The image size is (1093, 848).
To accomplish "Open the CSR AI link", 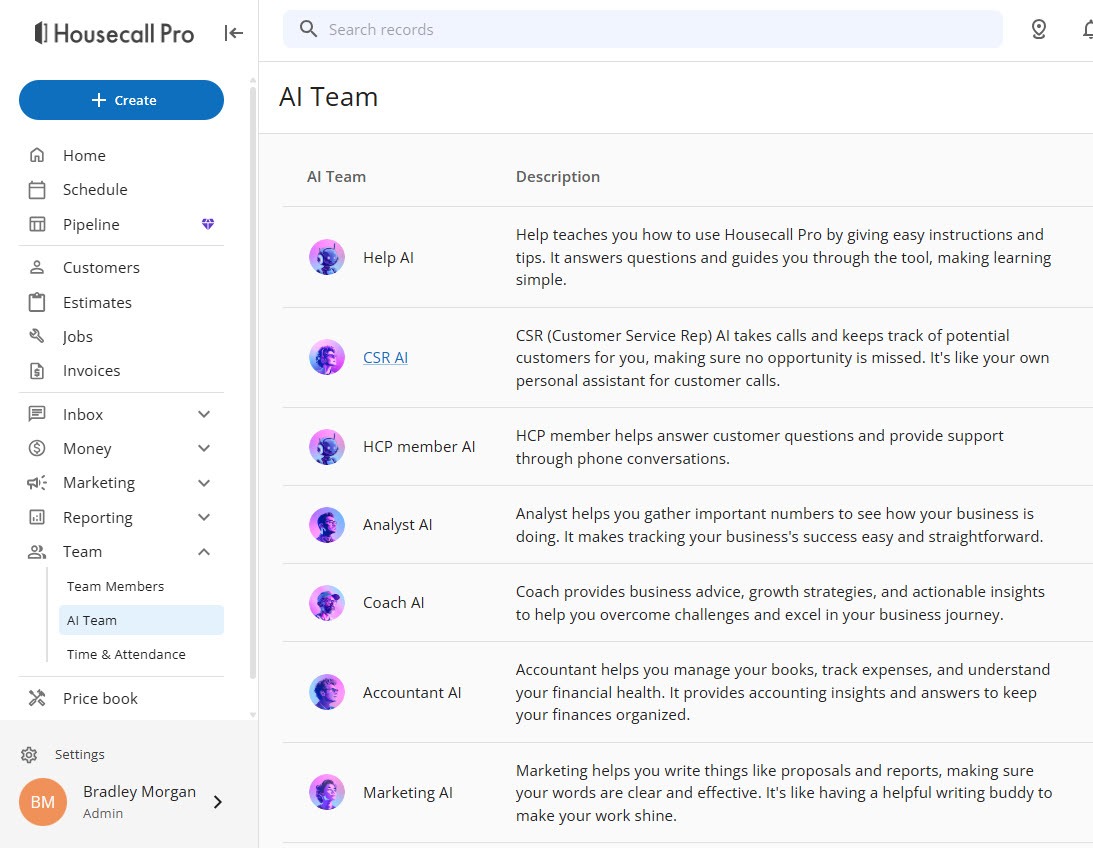I will [385, 357].
